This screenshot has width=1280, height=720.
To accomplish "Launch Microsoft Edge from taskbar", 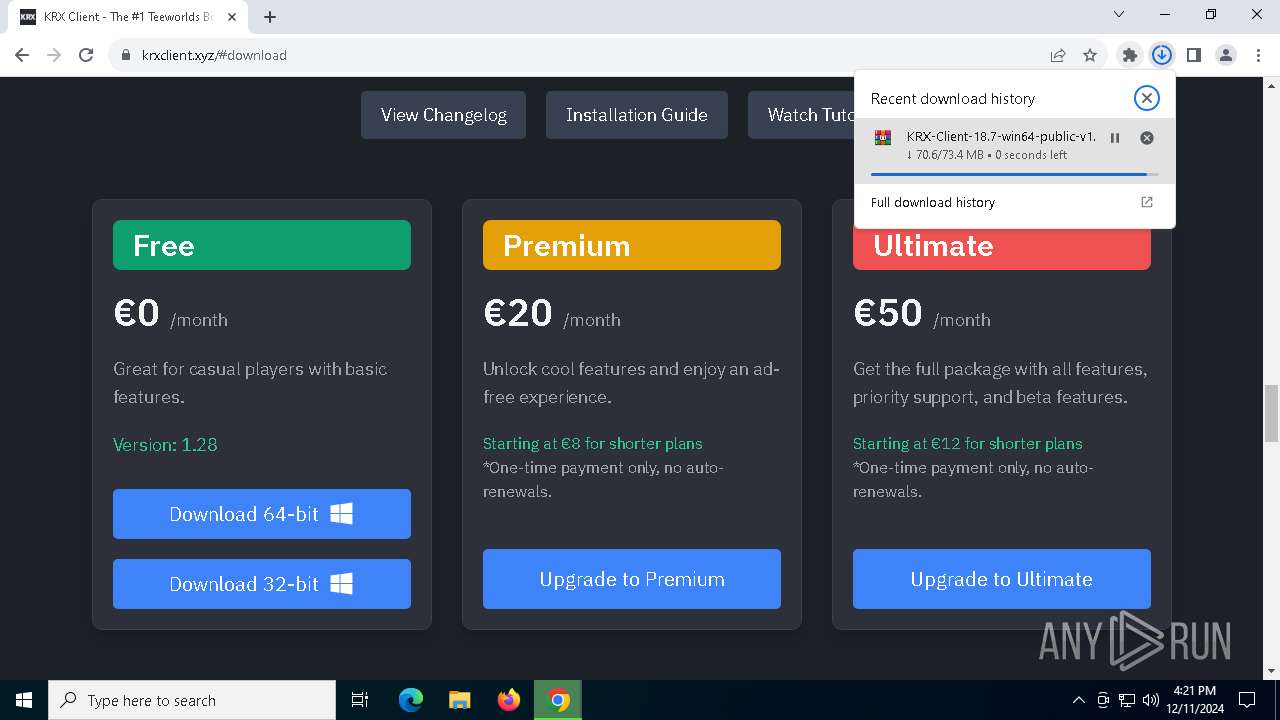I will point(411,700).
